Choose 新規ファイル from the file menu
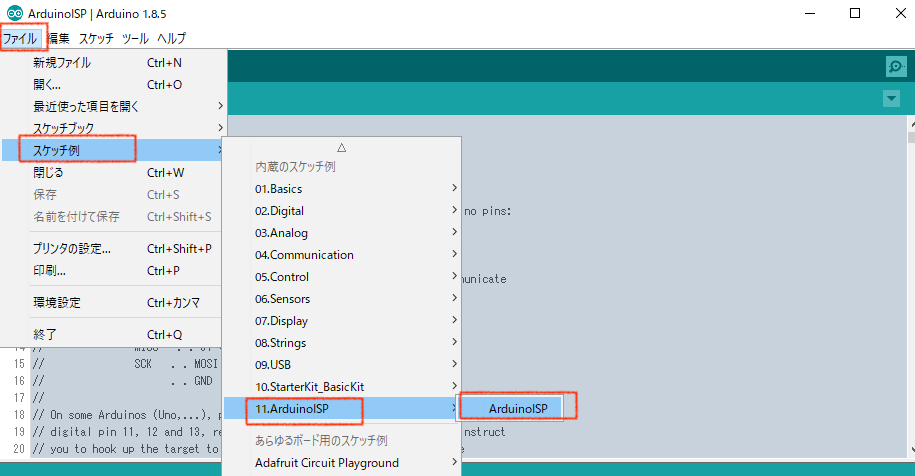Screen dimensions: 915x476 click(113, 62)
